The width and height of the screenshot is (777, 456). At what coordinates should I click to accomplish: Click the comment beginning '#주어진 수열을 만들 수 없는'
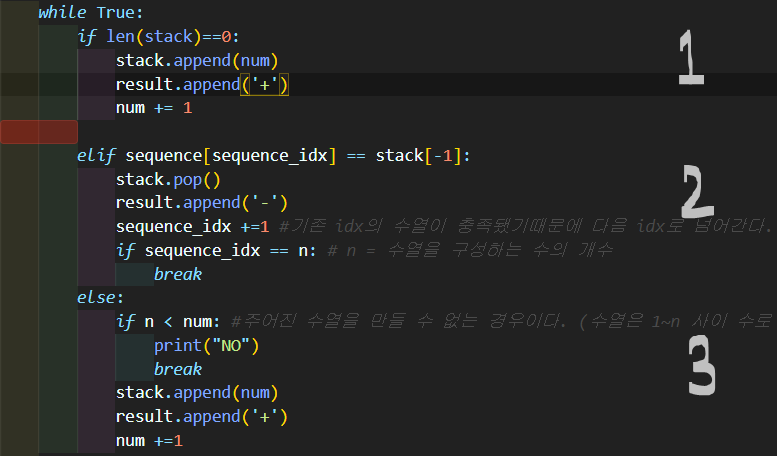pos(502,321)
